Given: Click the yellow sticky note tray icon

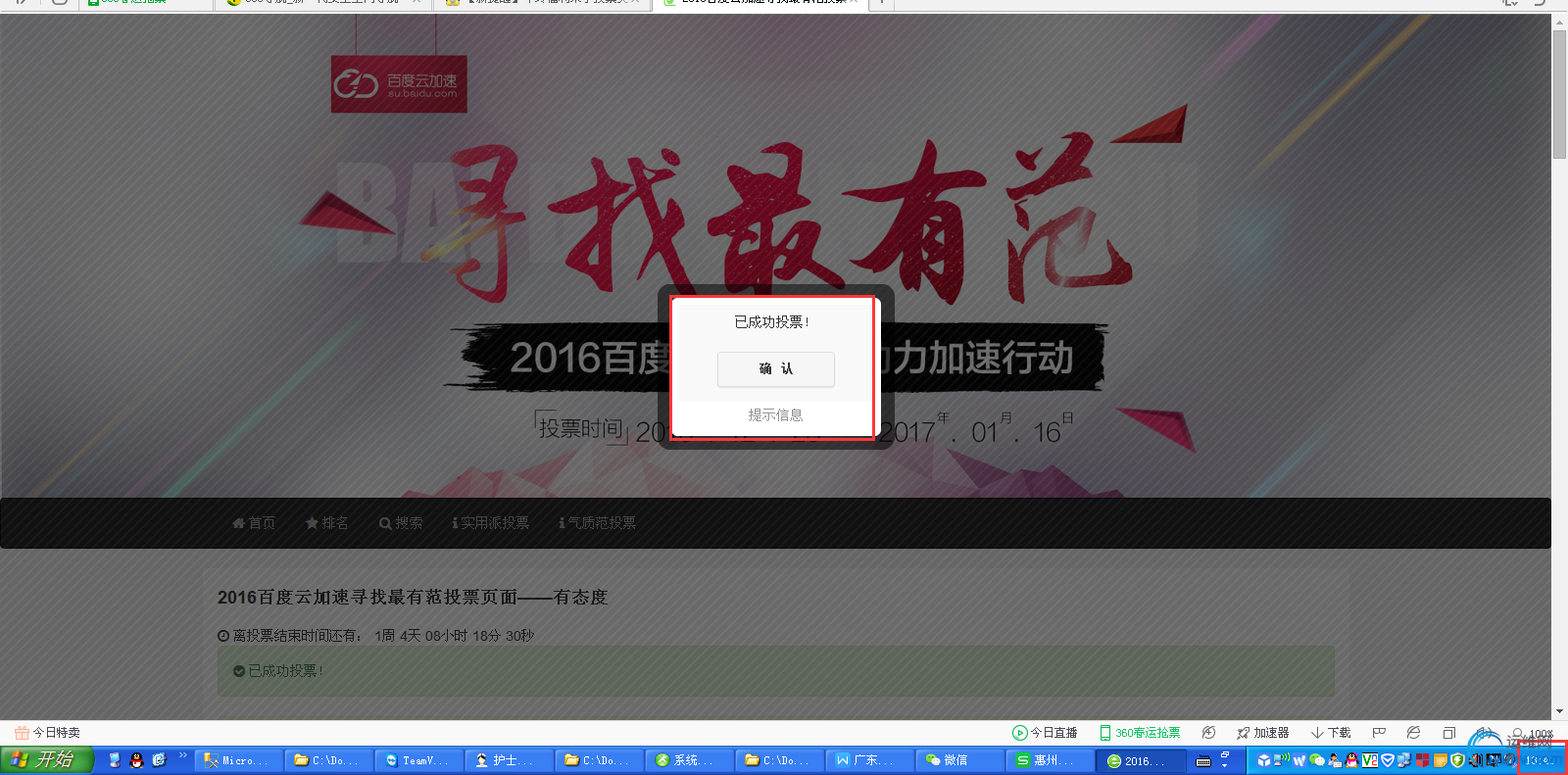Looking at the screenshot, I should 1440,760.
